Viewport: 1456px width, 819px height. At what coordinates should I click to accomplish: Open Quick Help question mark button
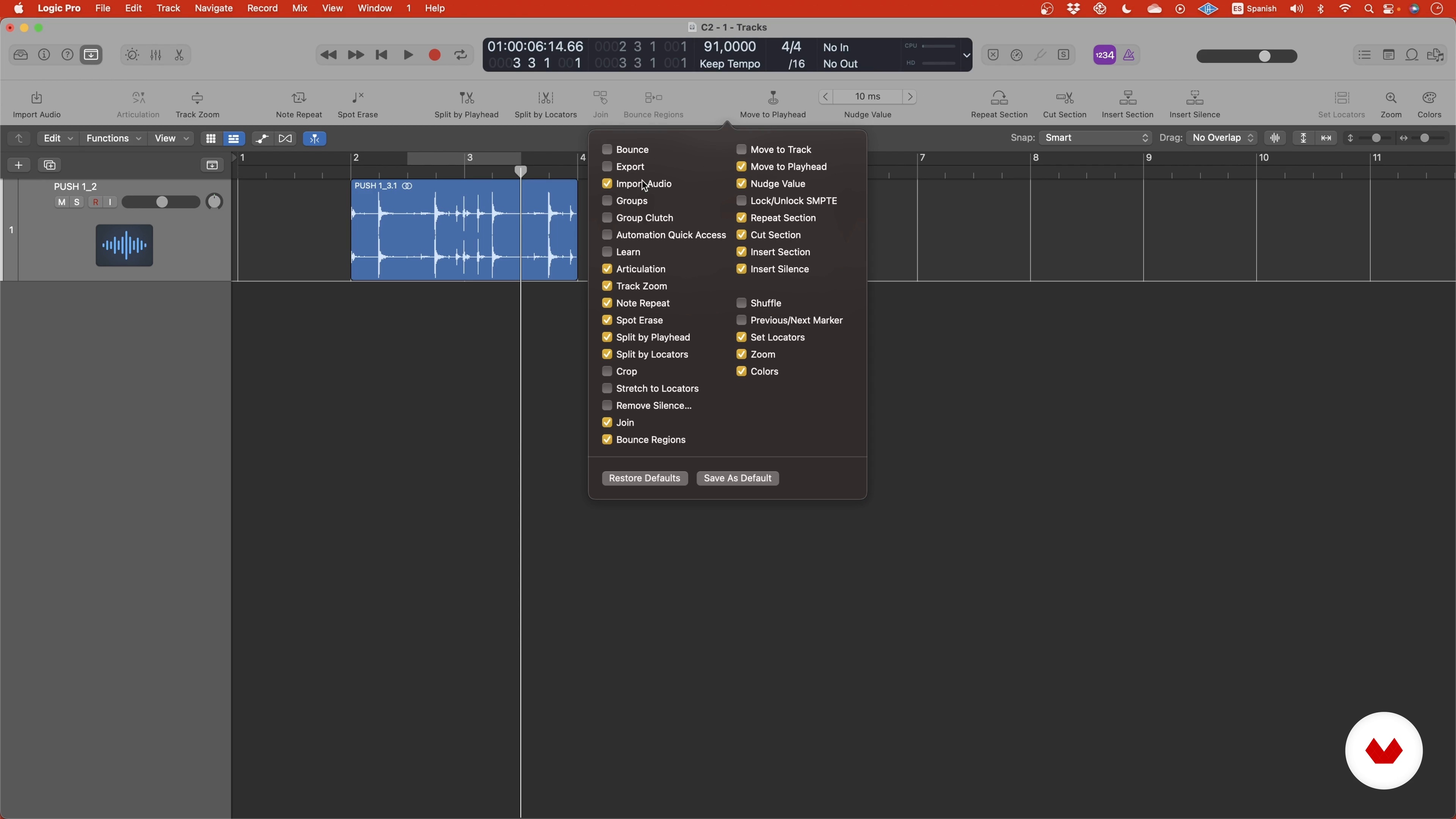pos(67,55)
